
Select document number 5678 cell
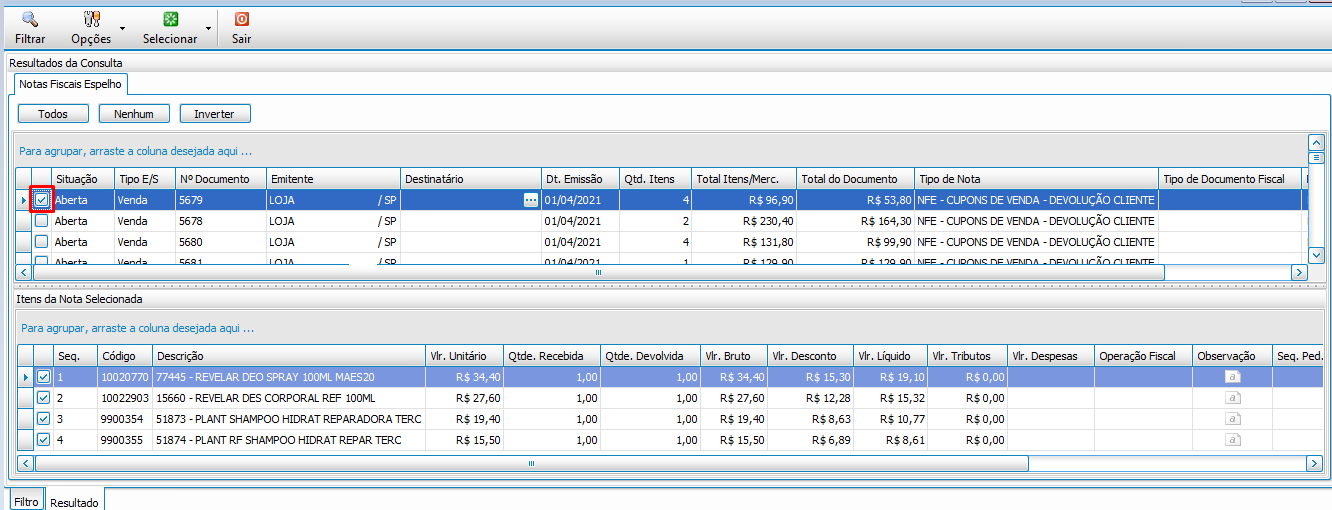(x=220, y=221)
